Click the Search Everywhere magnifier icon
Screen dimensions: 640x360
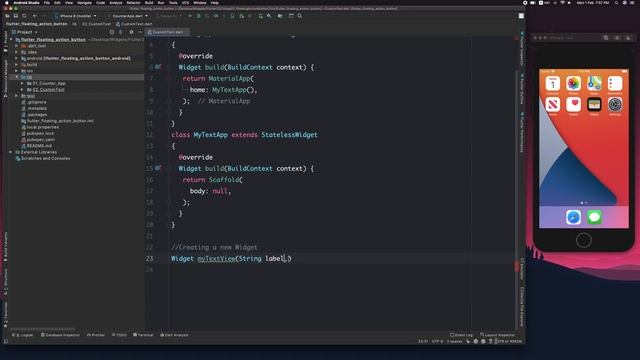pyautogui.click(x=300, y=16)
